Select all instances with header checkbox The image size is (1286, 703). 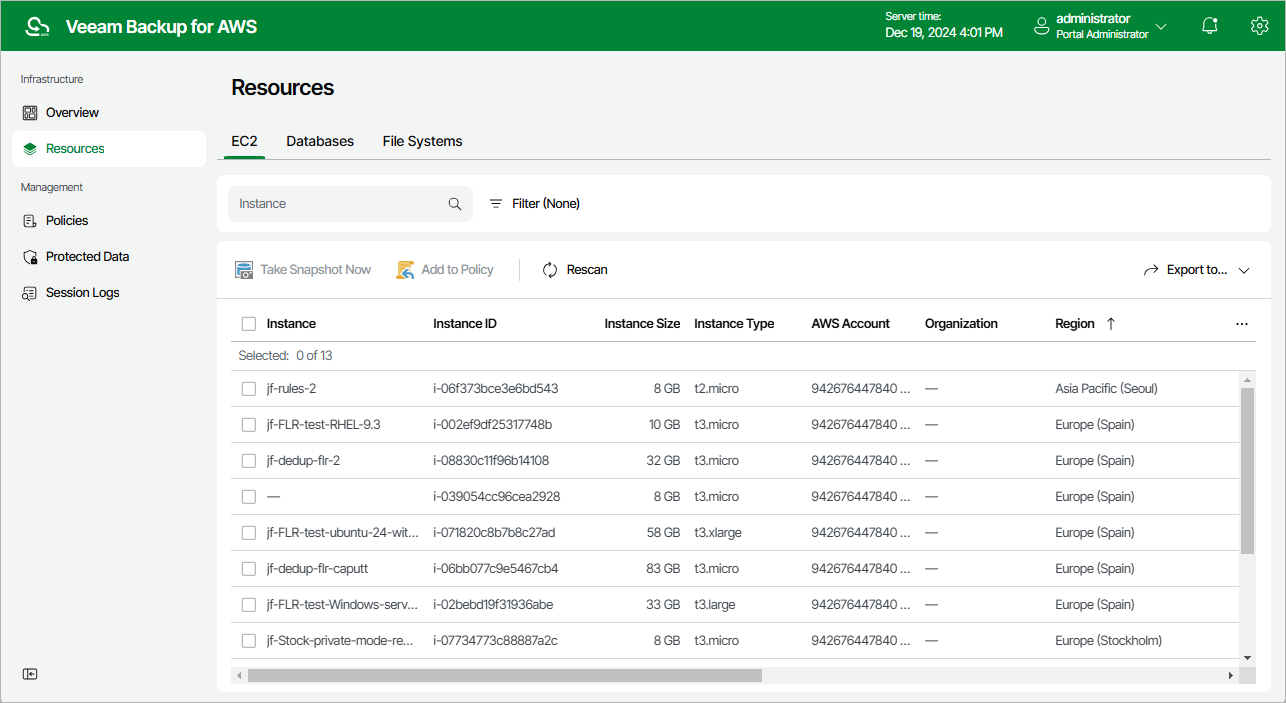click(x=249, y=324)
